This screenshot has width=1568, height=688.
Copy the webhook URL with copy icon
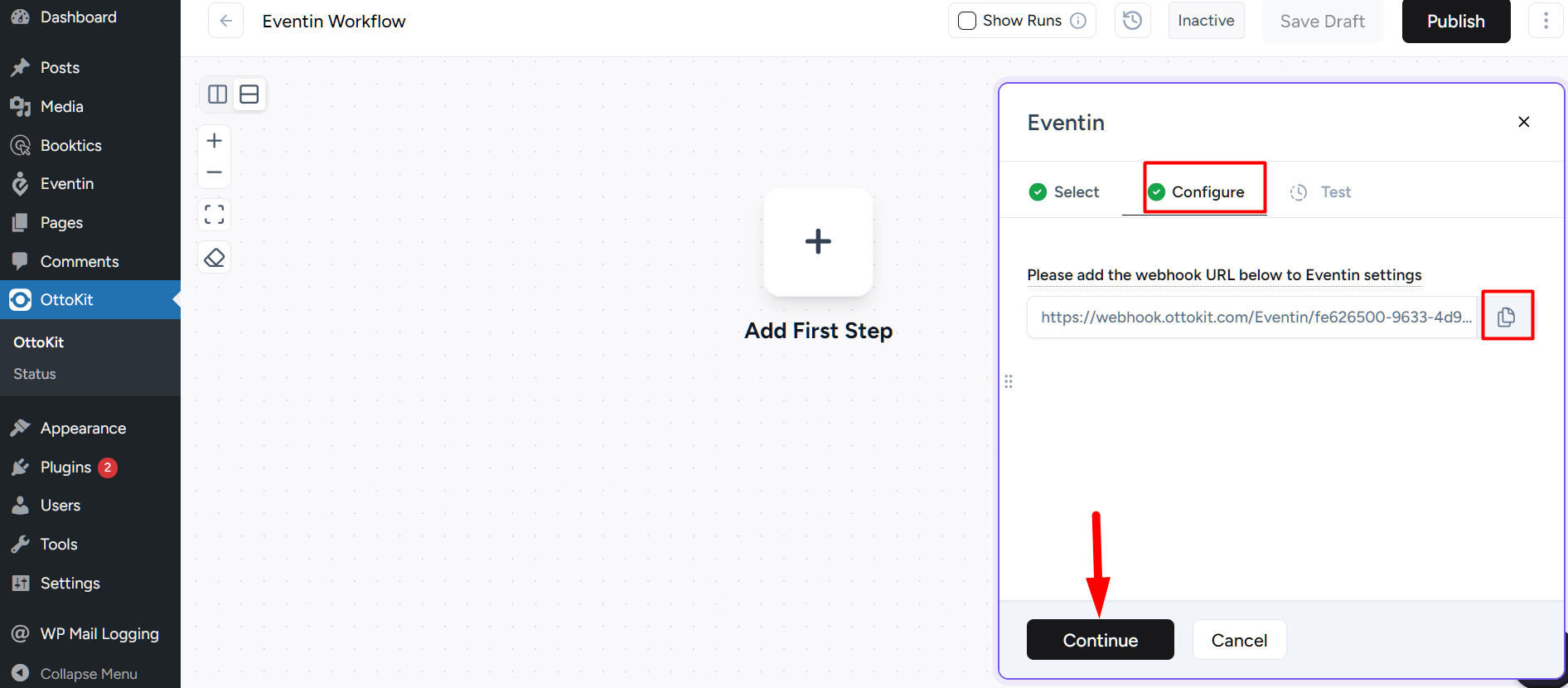pyautogui.click(x=1507, y=317)
